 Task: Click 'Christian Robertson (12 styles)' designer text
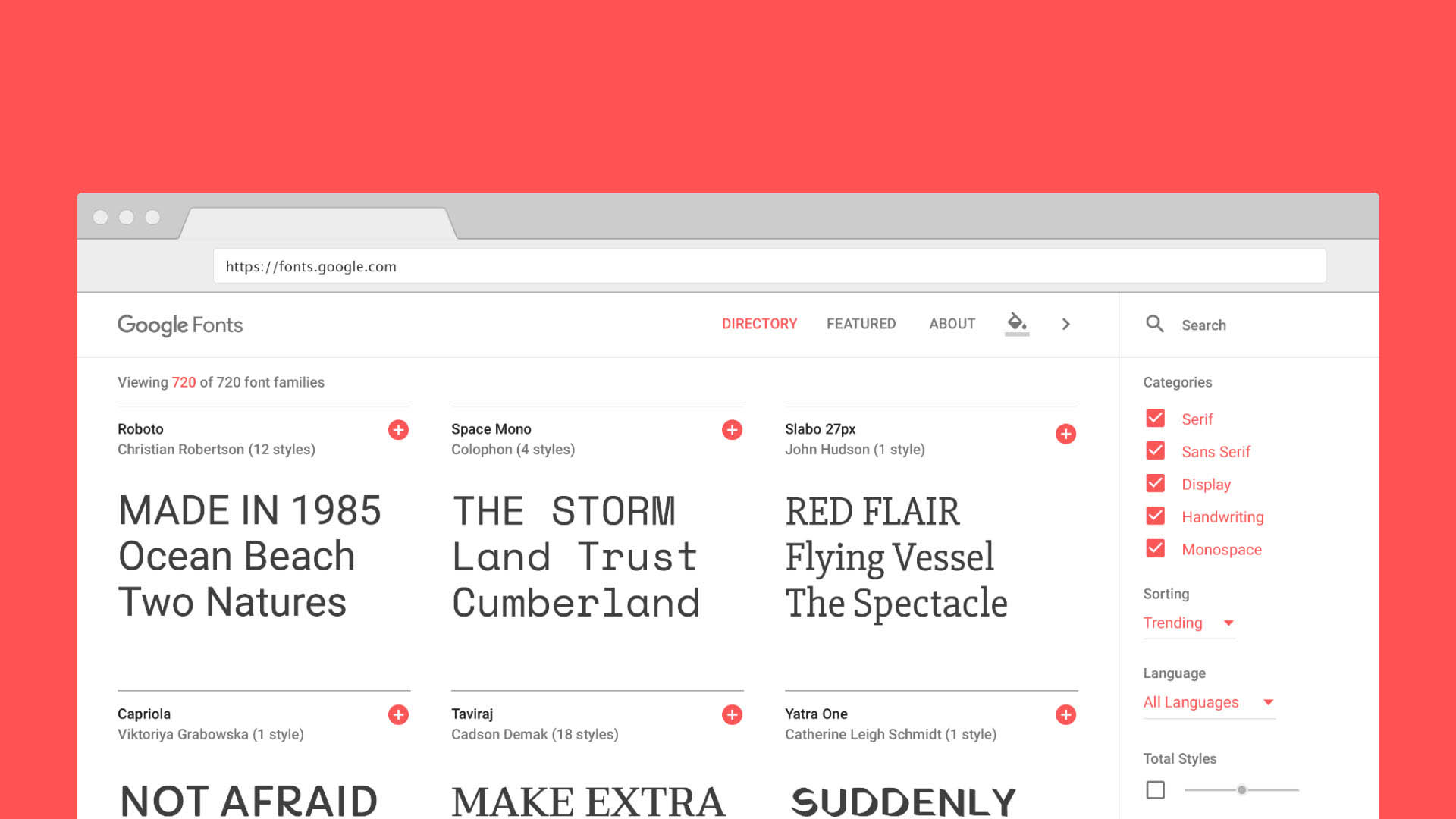(x=216, y=450)
